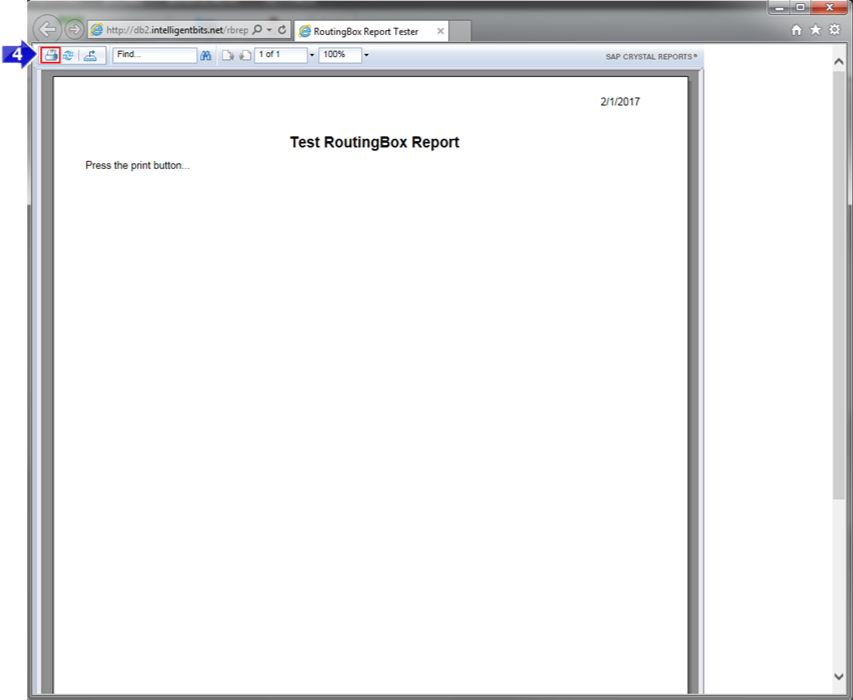Click the SAP Crystal Reports logo text
This screenshot has width=853, height=700.
pyautogui.click(x=651, y=57)
